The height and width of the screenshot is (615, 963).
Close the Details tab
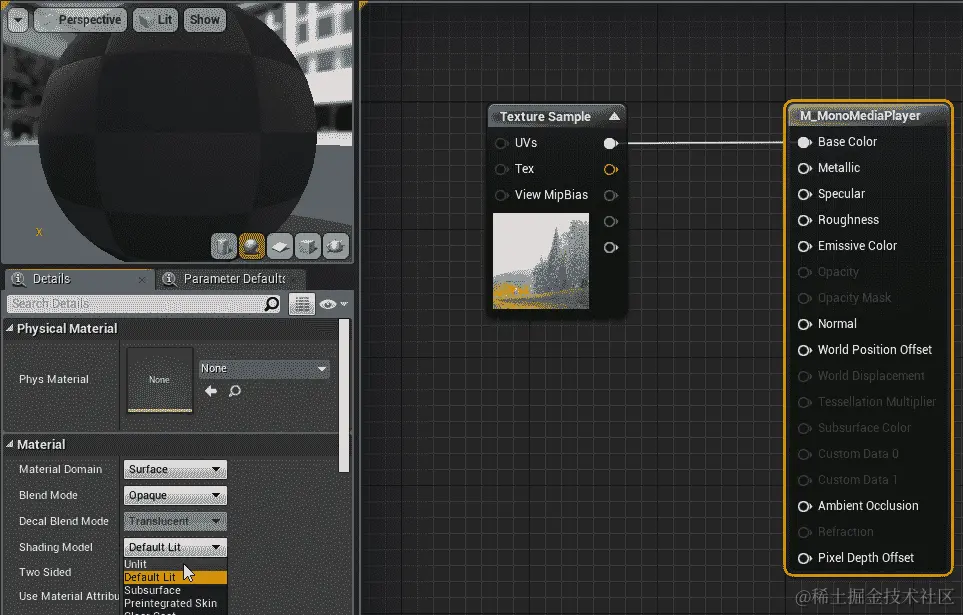click(142, 280)
